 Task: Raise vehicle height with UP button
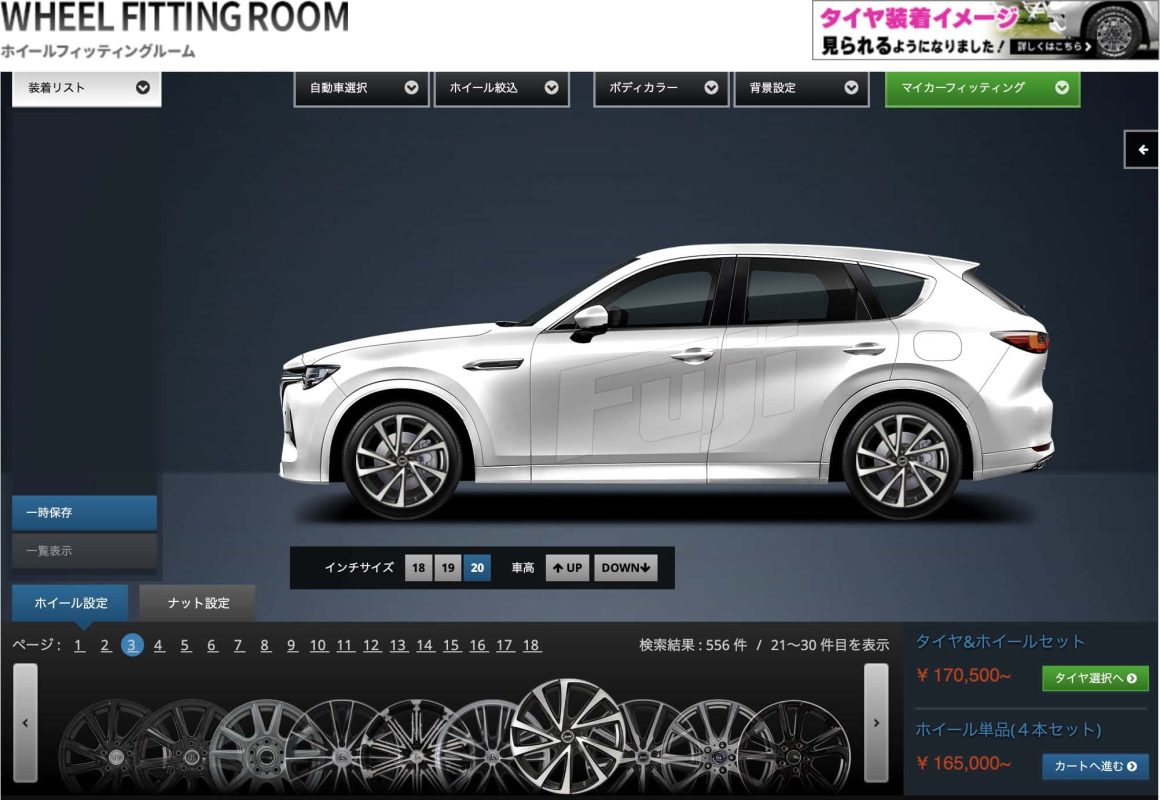(567, 568)
